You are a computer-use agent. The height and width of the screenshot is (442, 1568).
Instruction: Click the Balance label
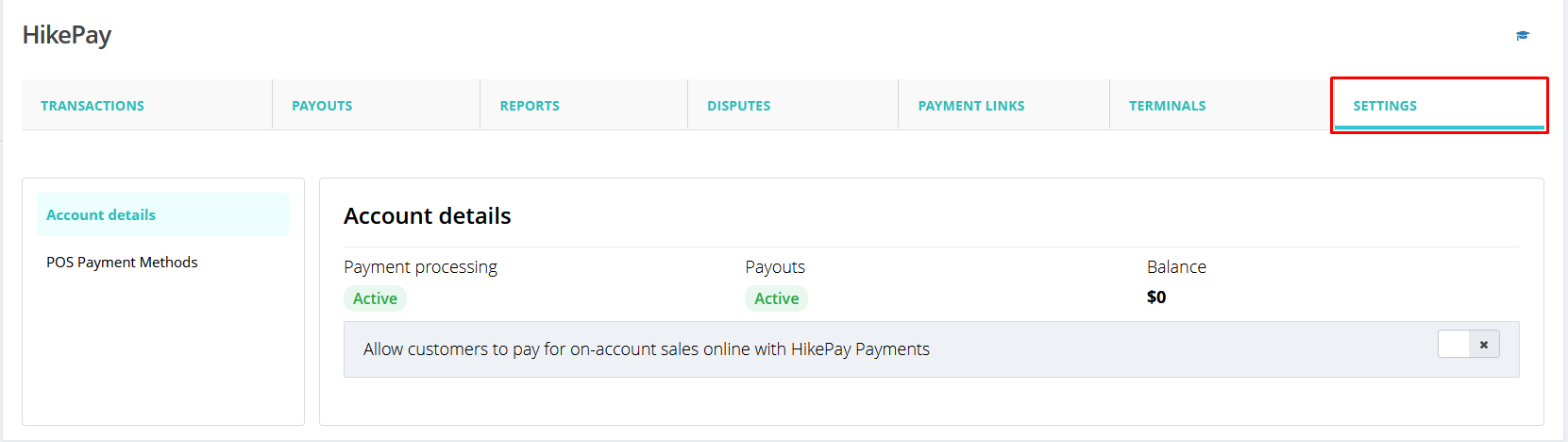1176,267
